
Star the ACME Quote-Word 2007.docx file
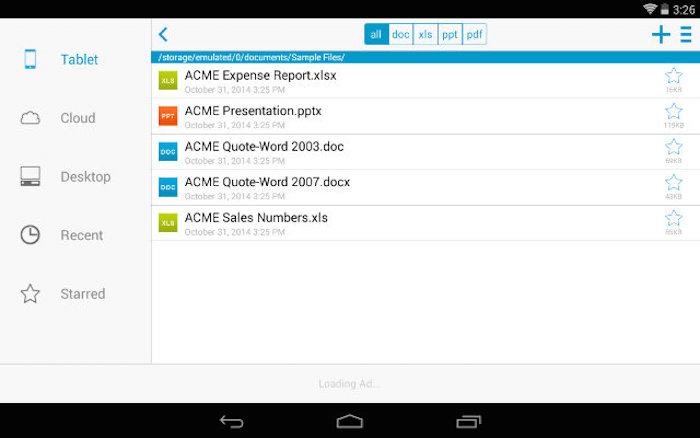pyautogui.click(x=674, y=183)
